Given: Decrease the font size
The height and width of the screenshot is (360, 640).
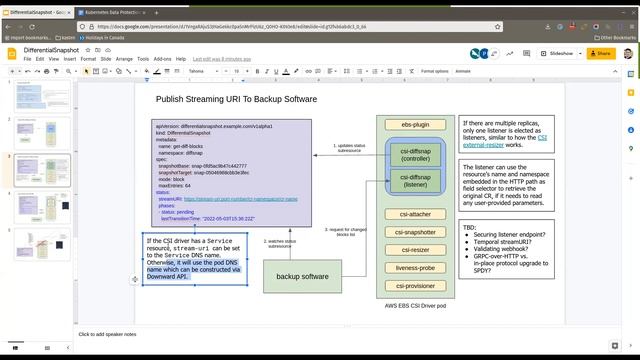Looking at the screenshot, I should point(226,71).
